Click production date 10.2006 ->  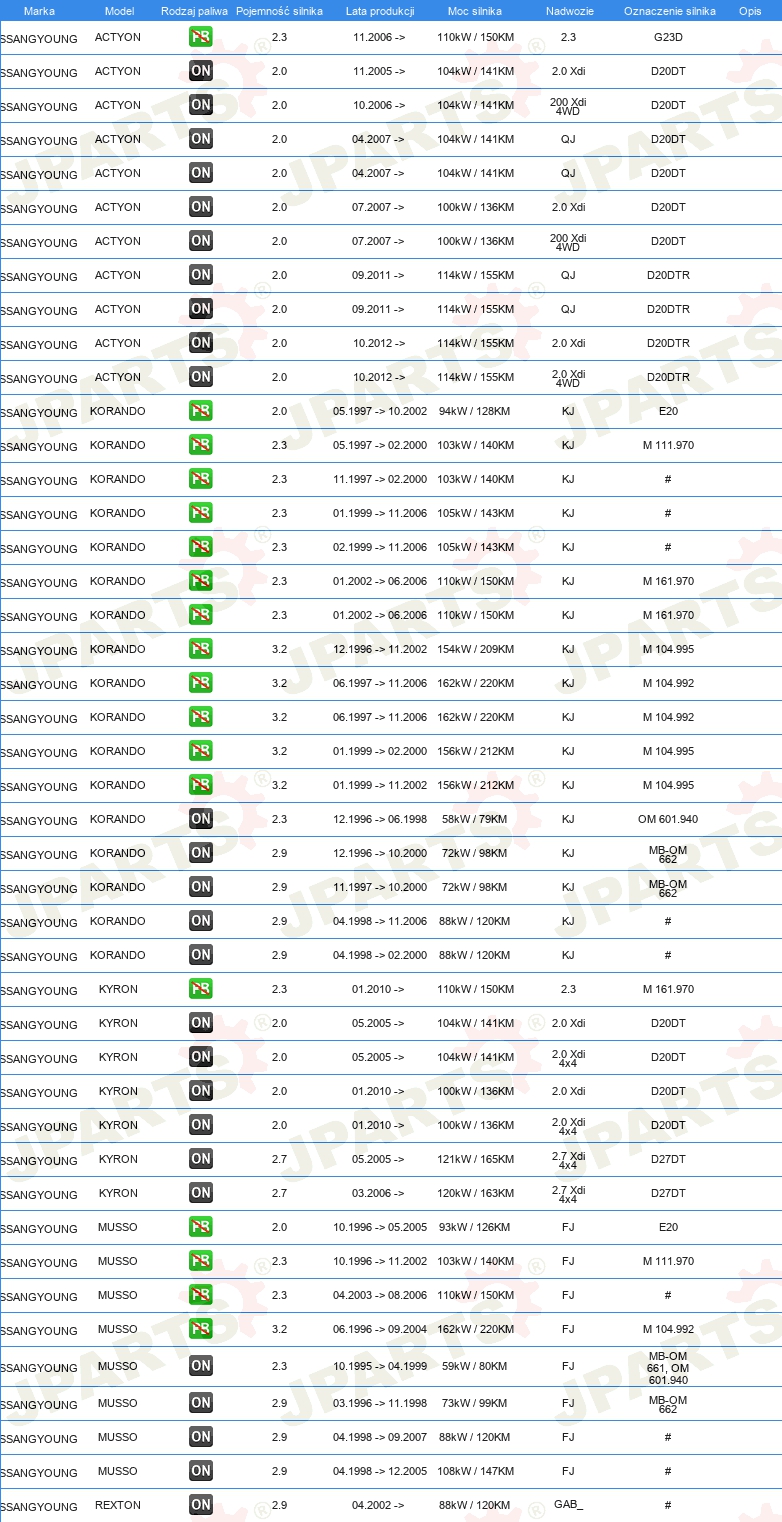(379, 105)
